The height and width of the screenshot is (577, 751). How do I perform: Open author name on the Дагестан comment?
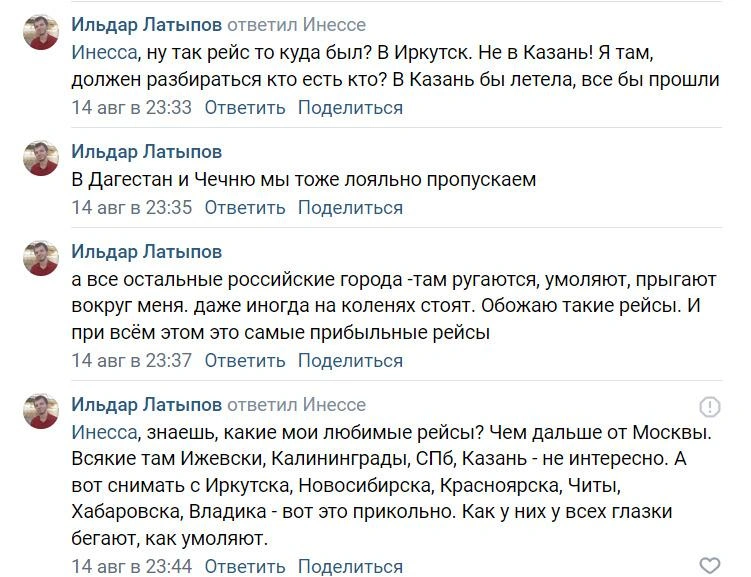147,152
